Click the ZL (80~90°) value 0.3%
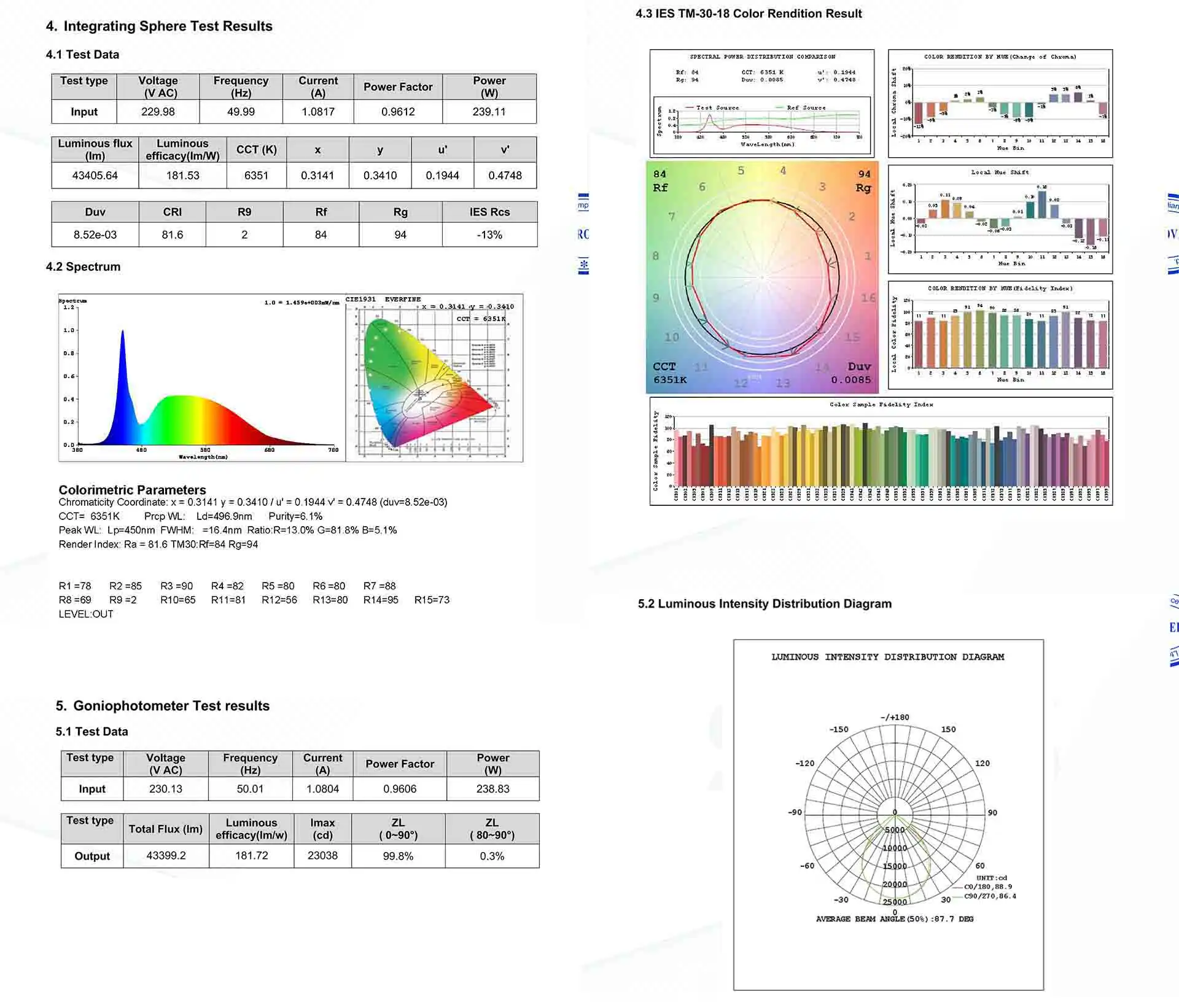The image size is (1179, 1008). click(x=492, y=856)
